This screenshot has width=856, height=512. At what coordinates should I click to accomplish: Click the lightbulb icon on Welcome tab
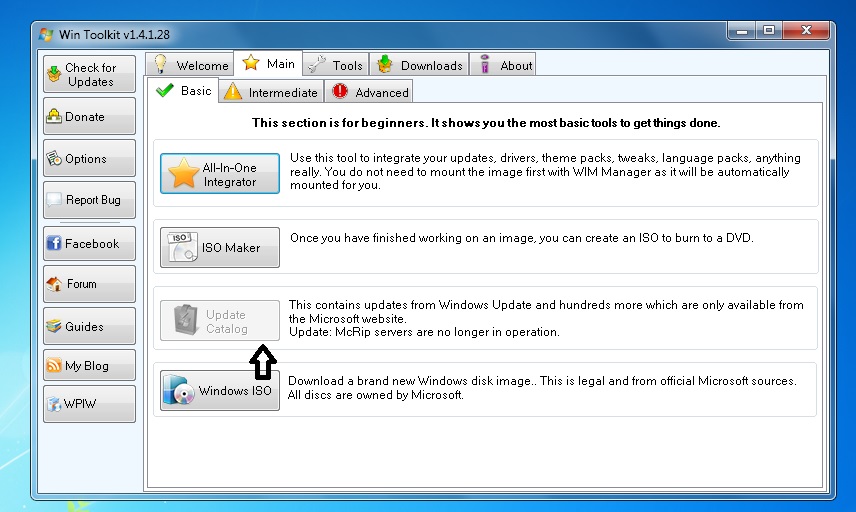click(x=160, y=64)
